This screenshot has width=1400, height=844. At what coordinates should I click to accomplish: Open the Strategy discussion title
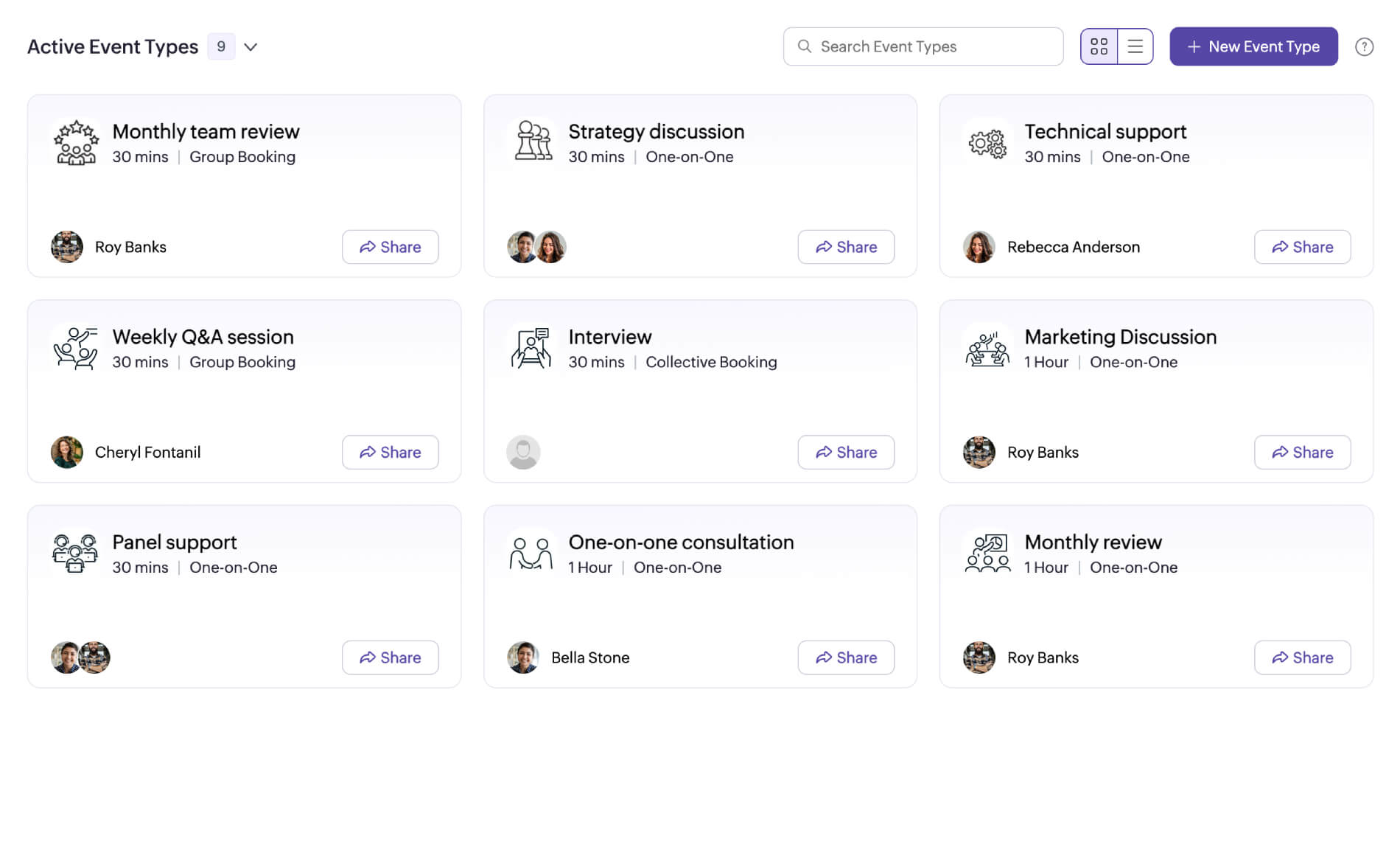[x=657, y=131]
